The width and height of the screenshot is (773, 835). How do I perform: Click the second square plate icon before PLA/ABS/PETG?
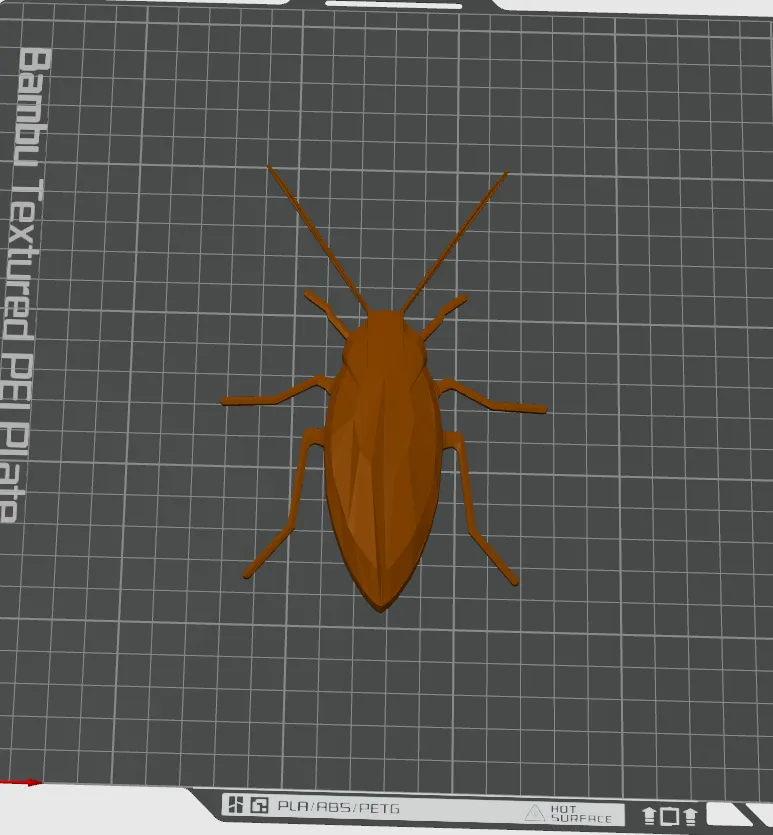[x=259, y=804]
